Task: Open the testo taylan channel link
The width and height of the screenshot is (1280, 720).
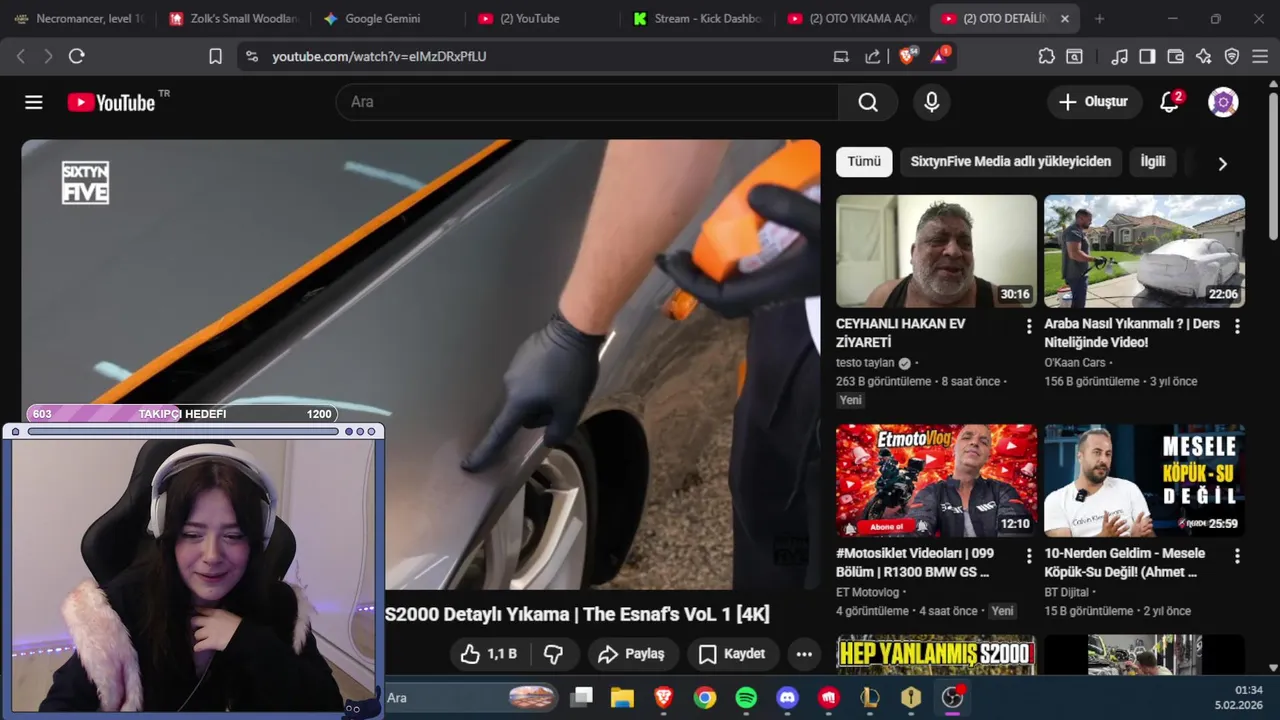Action: pyautogui.click(x=865, y=363)
